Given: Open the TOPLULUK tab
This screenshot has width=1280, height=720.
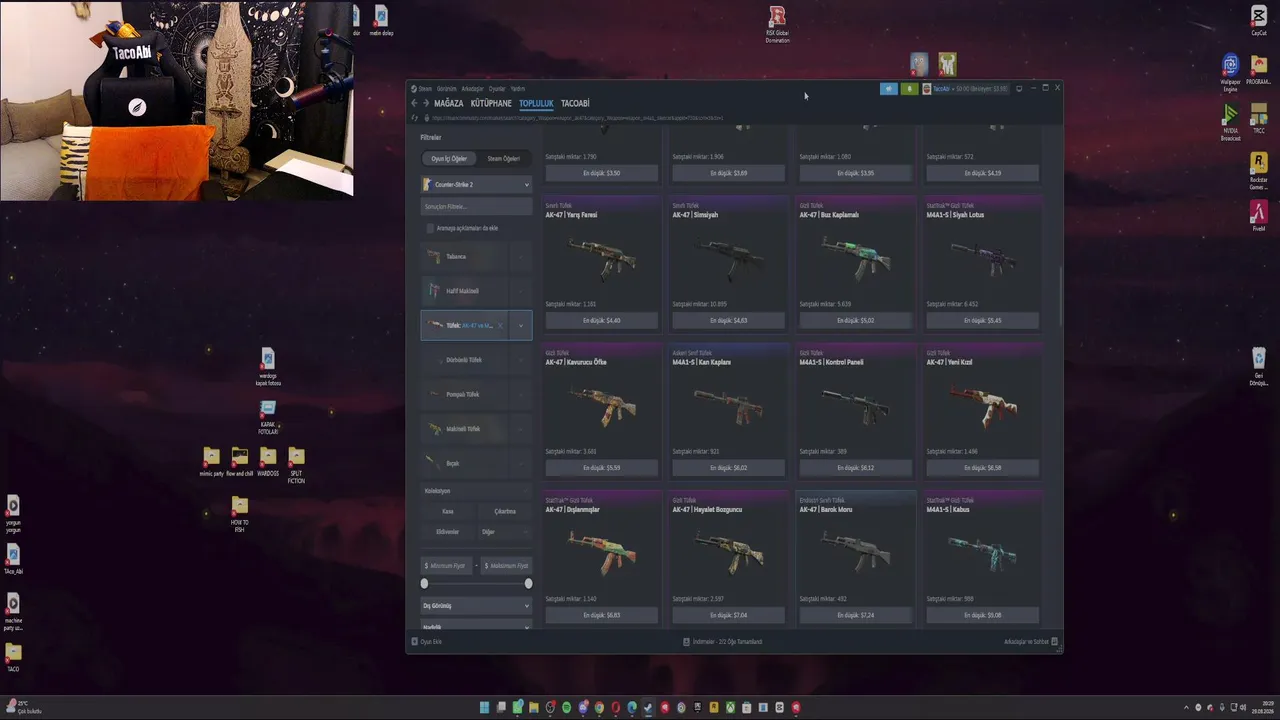Looking at the screenshot, I should tap(536, 103).
